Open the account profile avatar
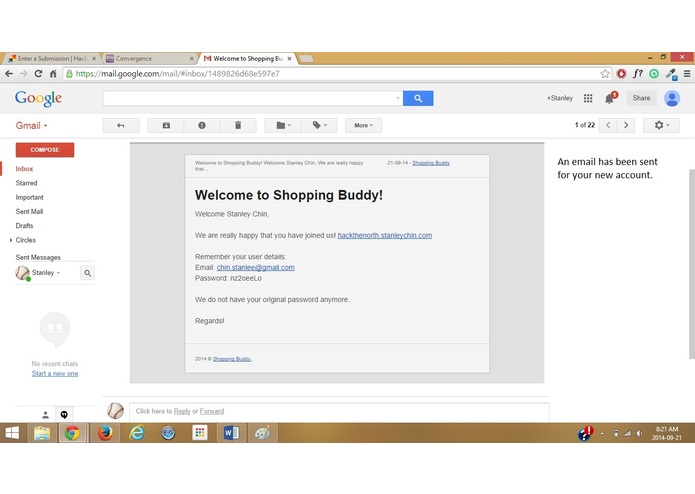 pyautogui.click(x=672, y=98)
